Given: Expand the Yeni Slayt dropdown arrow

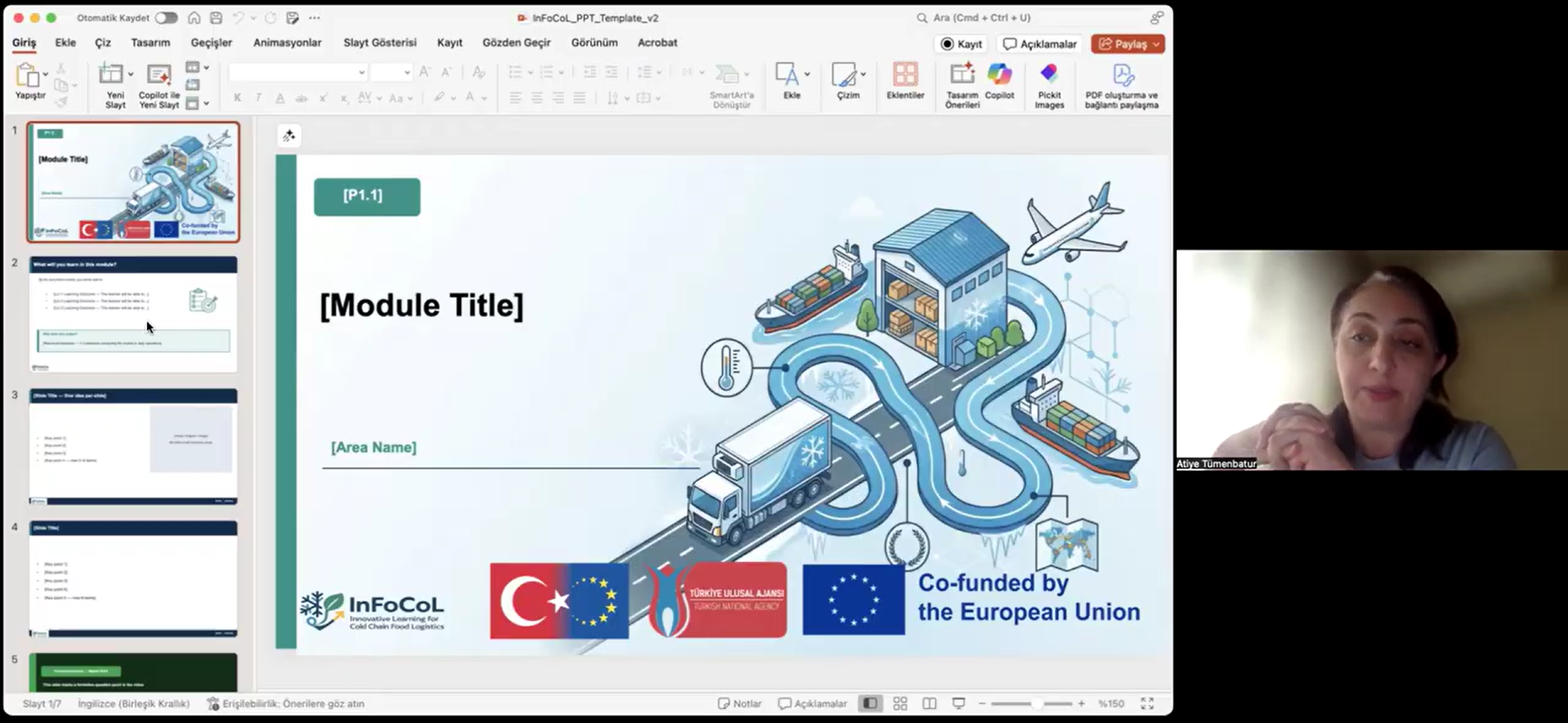Looking at the screenshot, I should (x=130, y=74).
